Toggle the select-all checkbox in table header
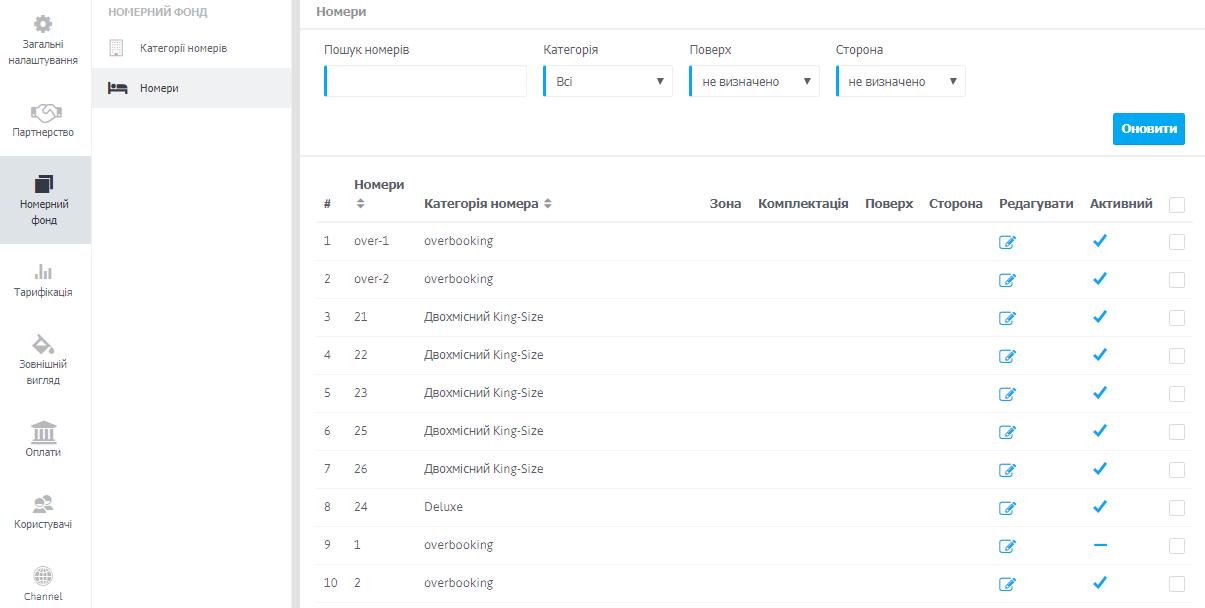The width and height of the screenshot is (1205, 608). [1177, 205]
